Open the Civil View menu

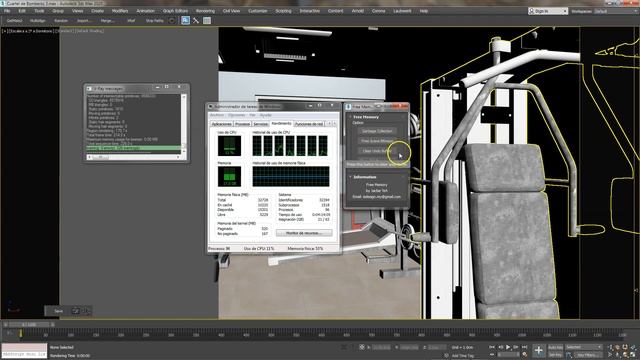coord(231,11)
